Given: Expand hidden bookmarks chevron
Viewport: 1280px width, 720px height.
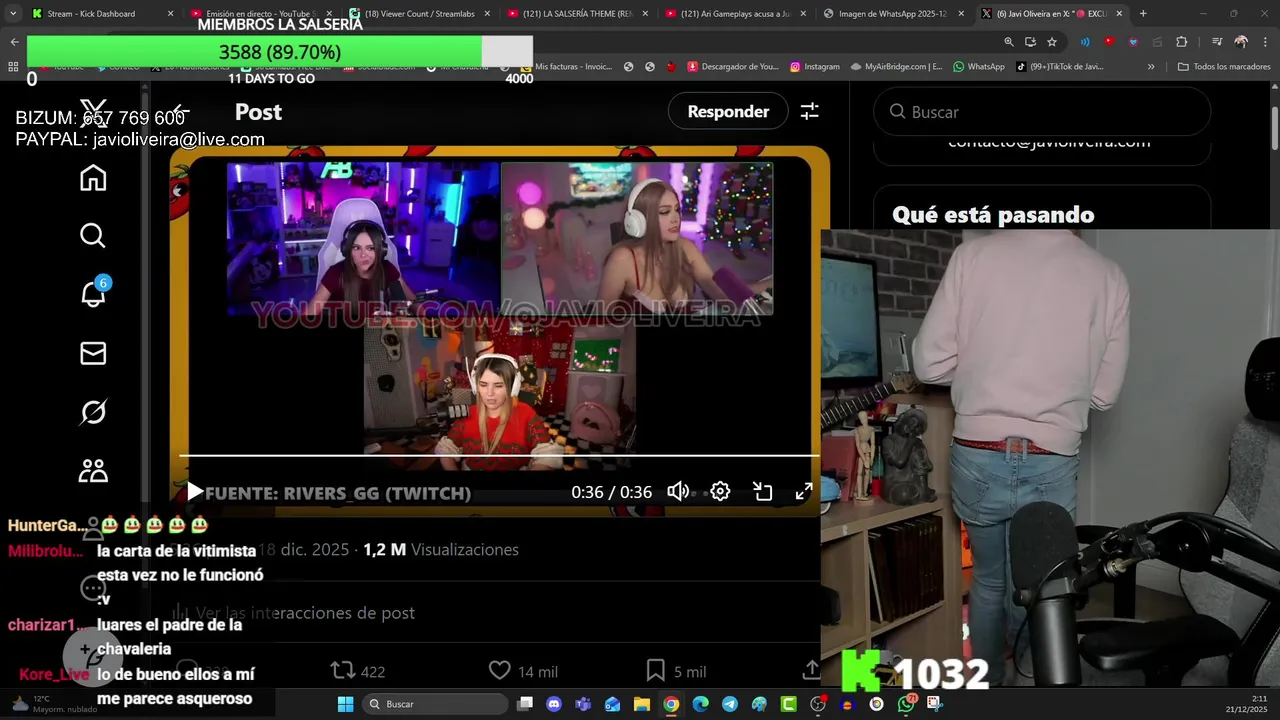Looking at the screenshot, I should pyautogui.click(x=1151, y=67).
